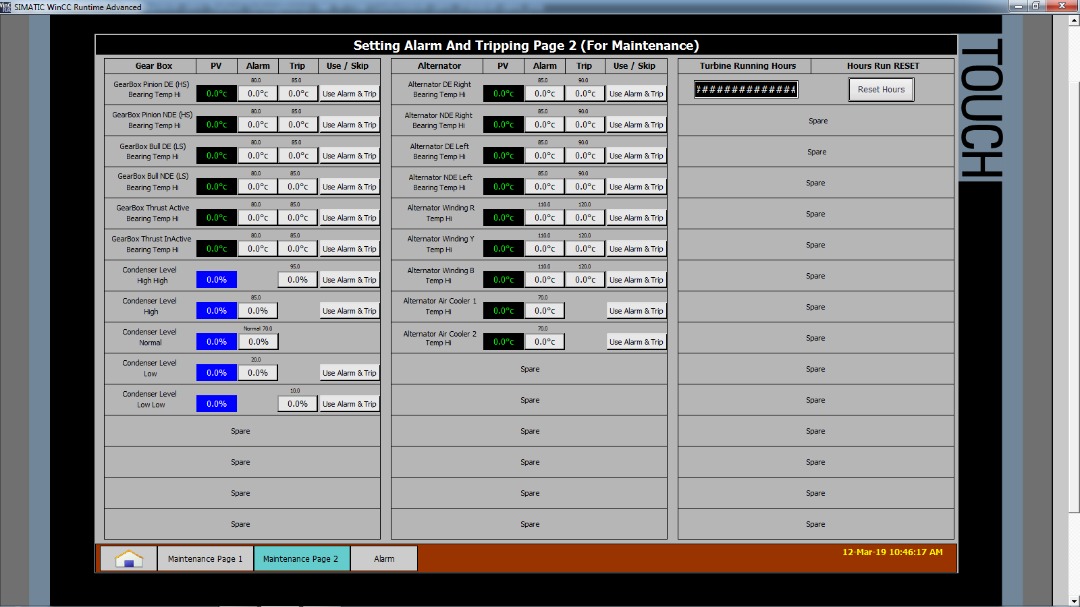The height and width of the screenshot is (607, 1080).
Task: Edit Alternator Air Cooler 2 alarm setpoint
Action: 545,342
